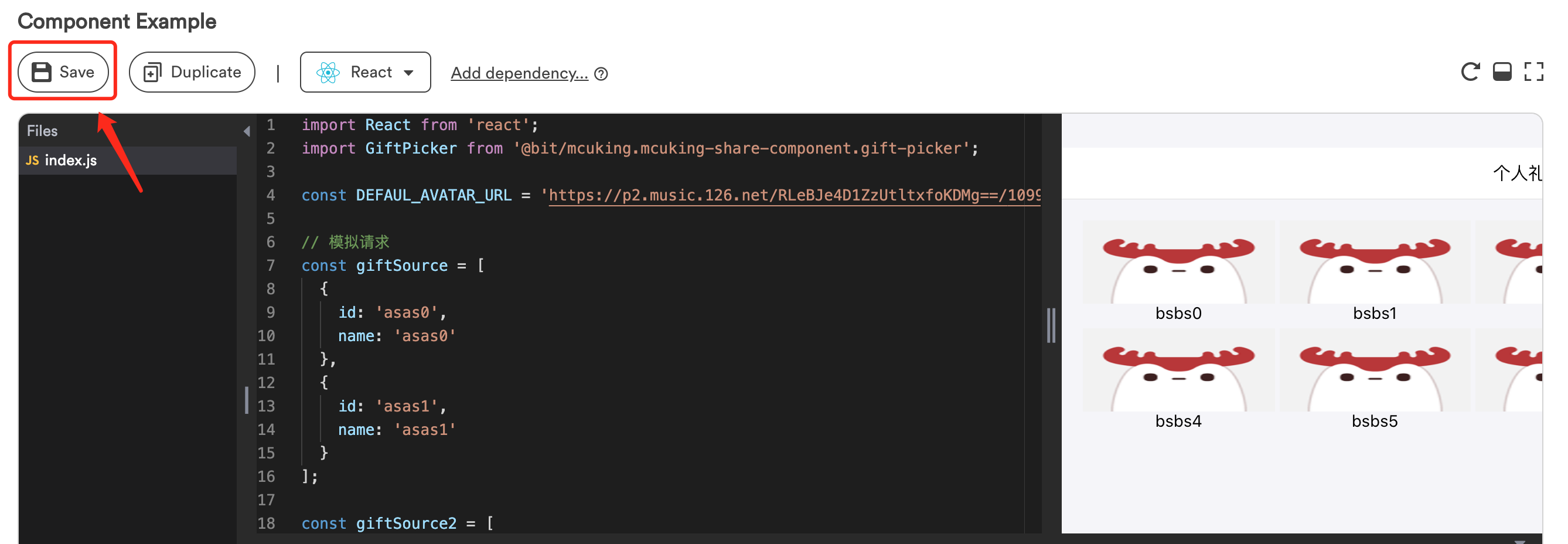
Task: Click the refresh preview icon
Action: tap(1470, 72)
